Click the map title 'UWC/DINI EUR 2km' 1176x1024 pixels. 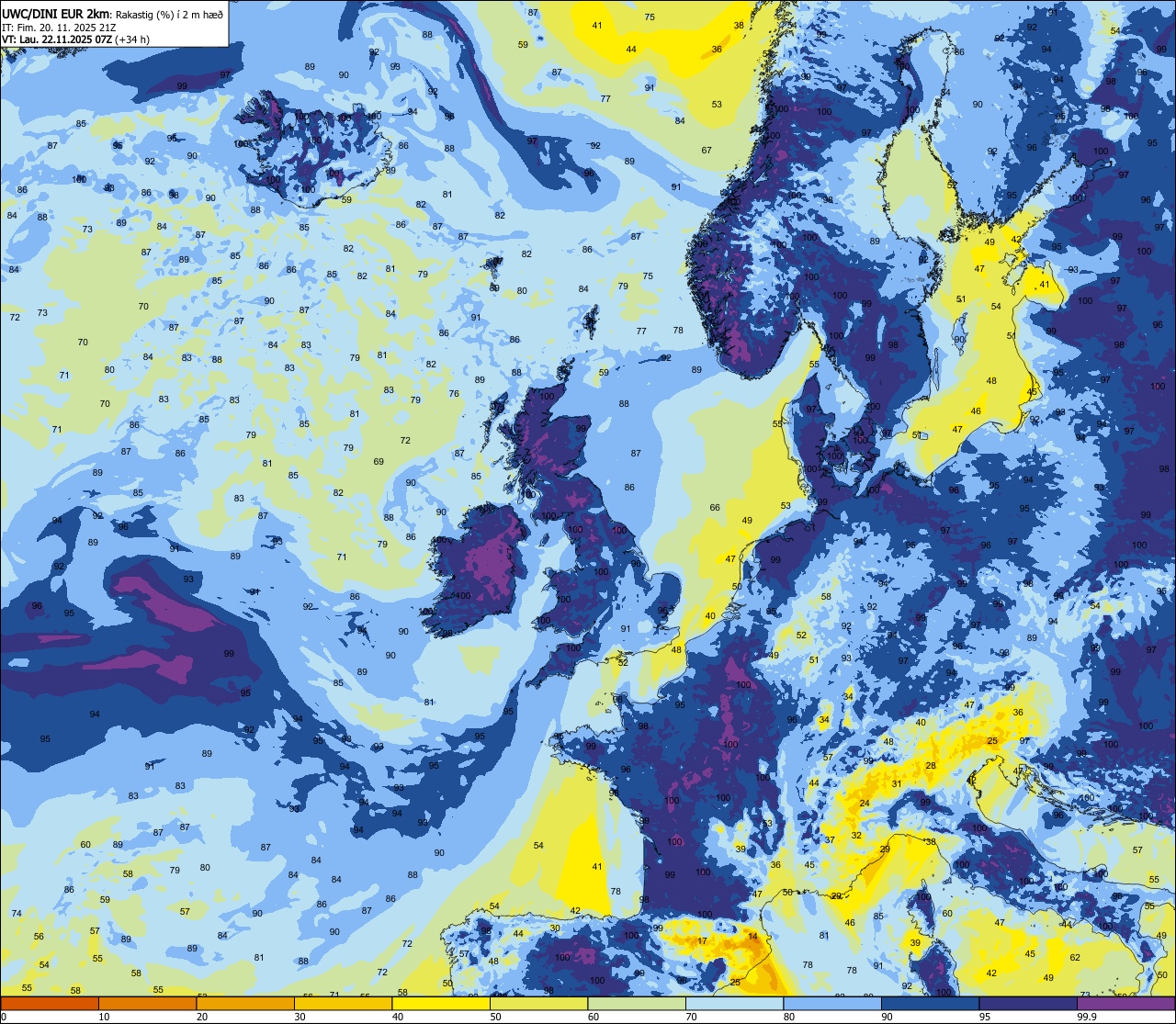click(56, 13)
